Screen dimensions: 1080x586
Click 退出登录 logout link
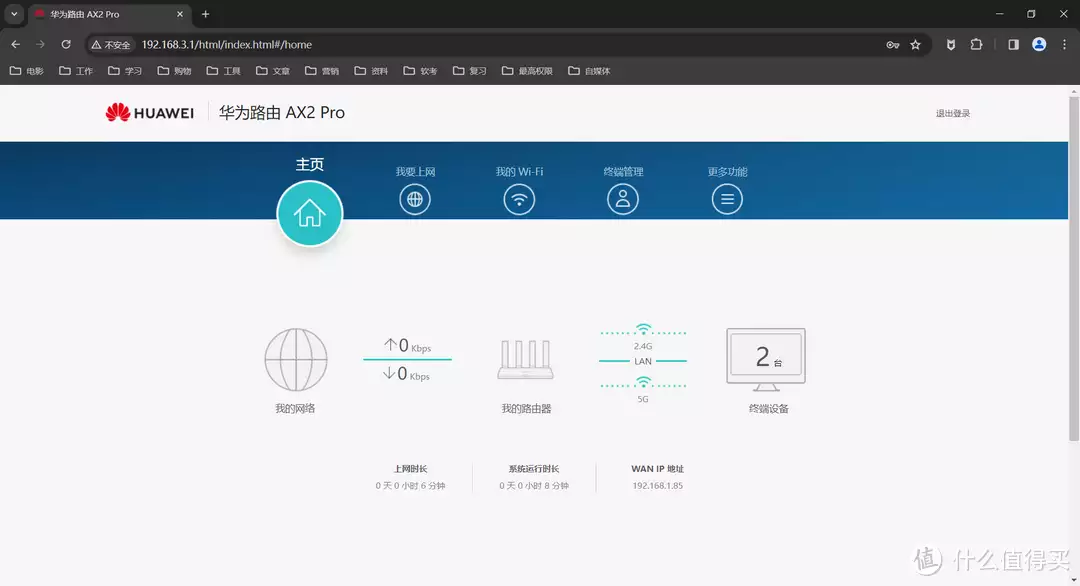pyautogui.click(x=952, y=114)
